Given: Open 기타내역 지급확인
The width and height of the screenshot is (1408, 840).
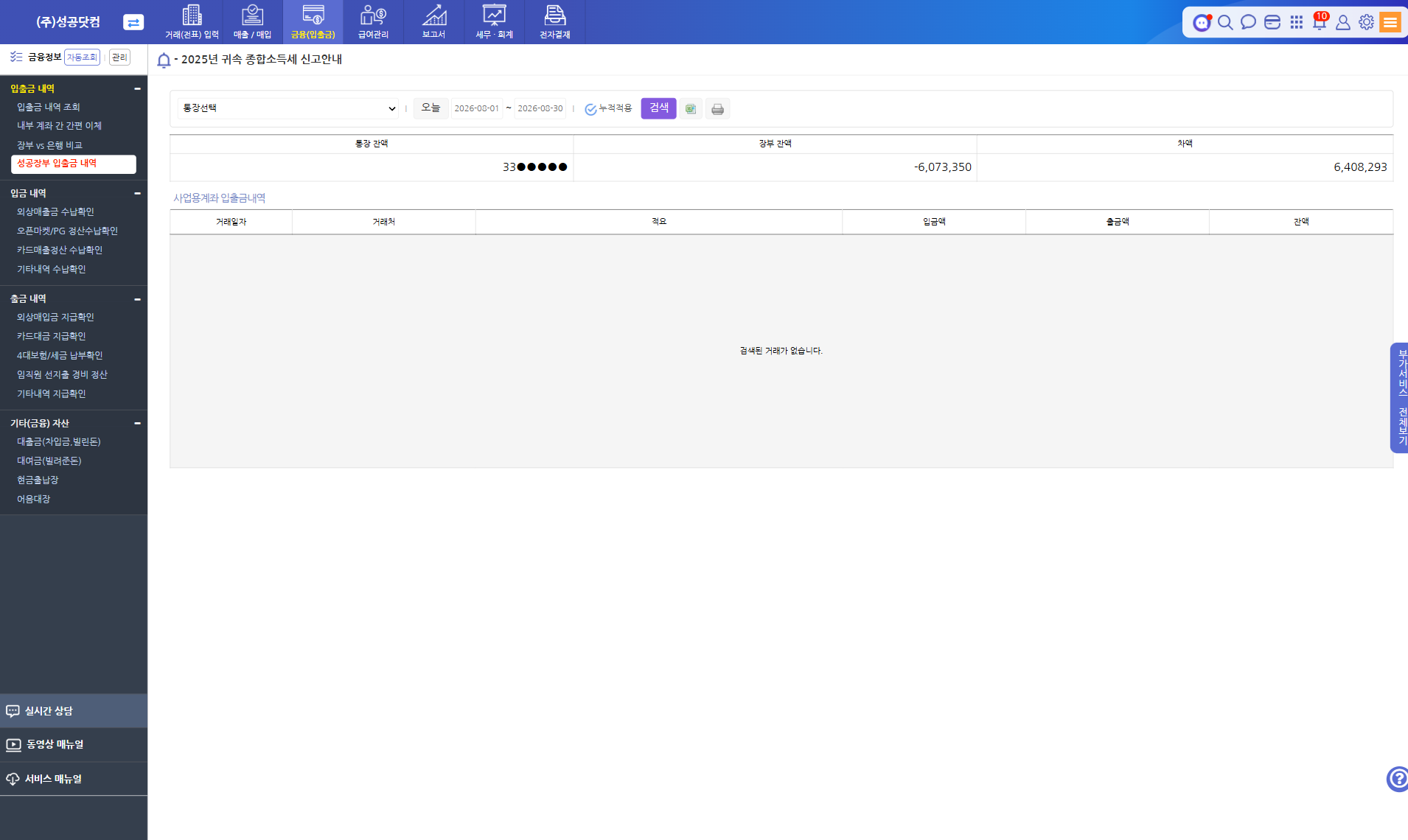Looking at the screenshot, I should click(51, 393).
